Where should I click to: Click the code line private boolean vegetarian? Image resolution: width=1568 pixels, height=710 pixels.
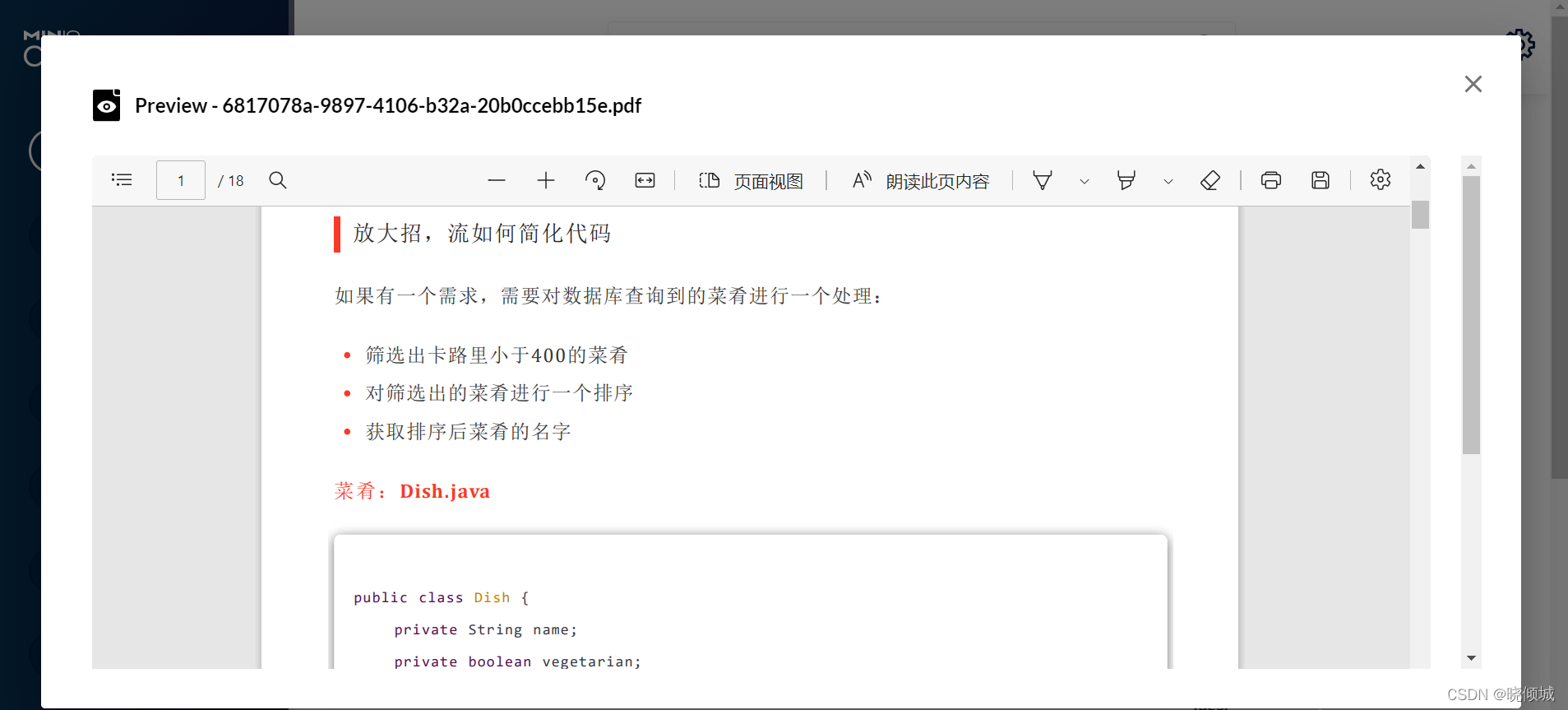(517, 661)
